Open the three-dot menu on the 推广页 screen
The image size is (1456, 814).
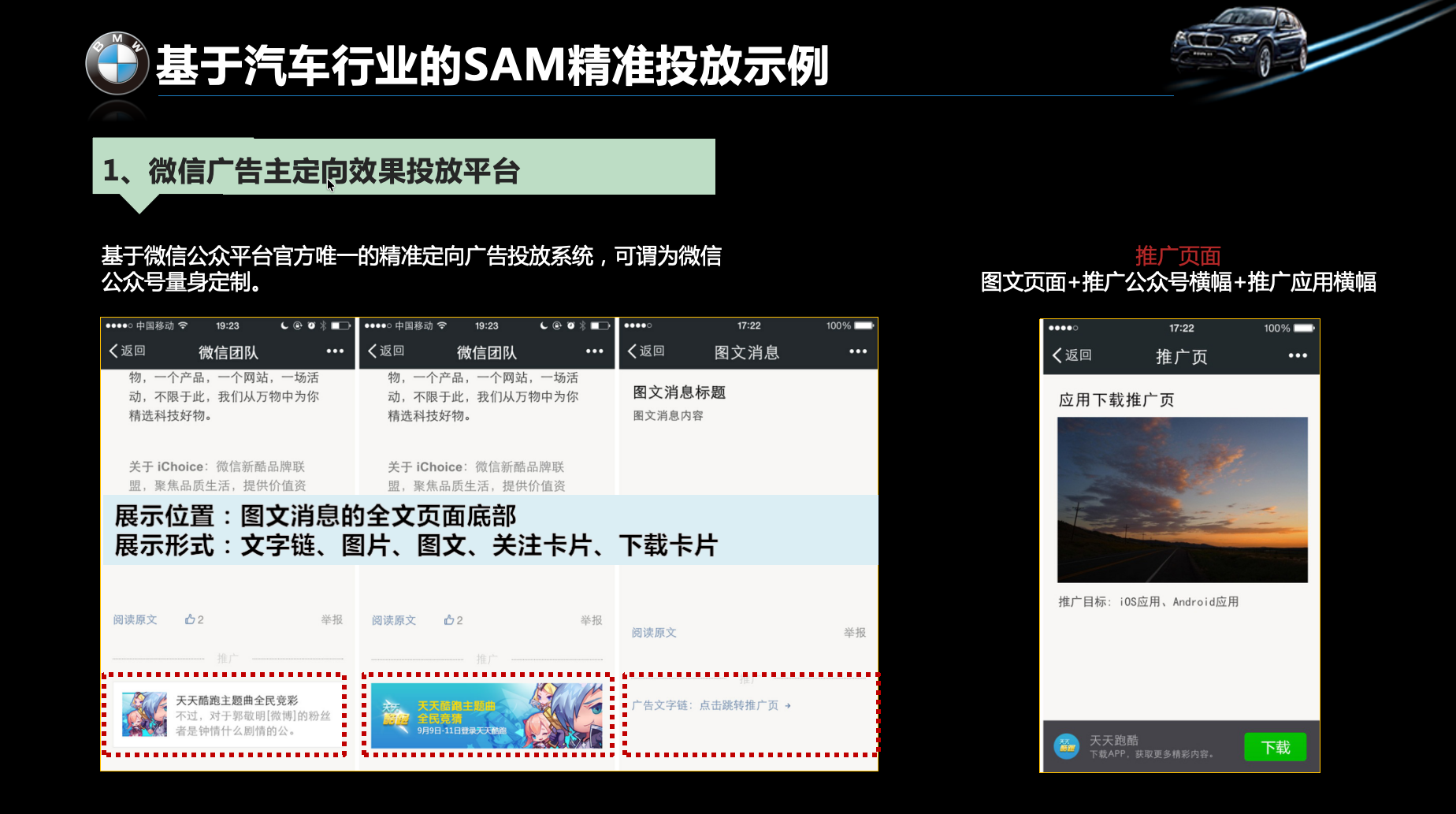(x=1297, y=356)
